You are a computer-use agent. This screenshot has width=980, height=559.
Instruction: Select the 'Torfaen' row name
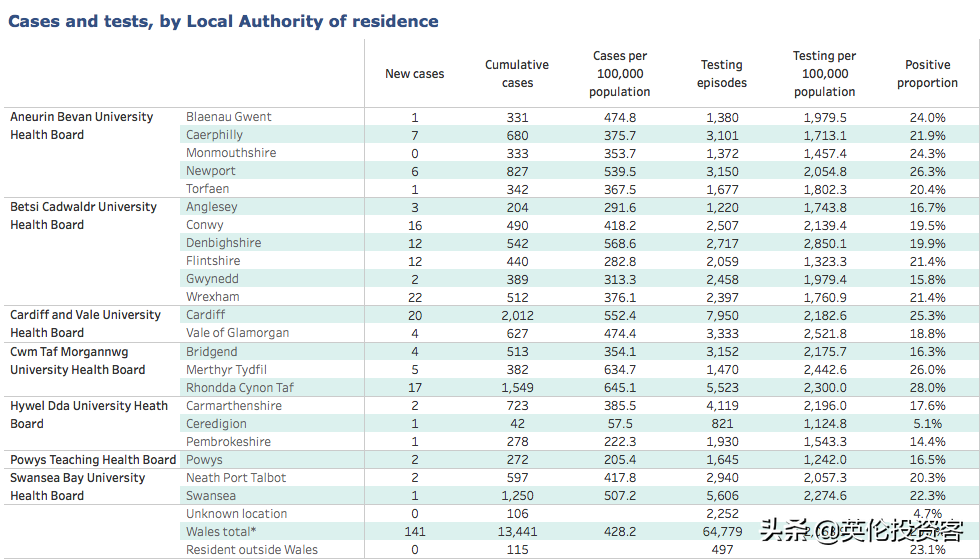coord(208,189)
